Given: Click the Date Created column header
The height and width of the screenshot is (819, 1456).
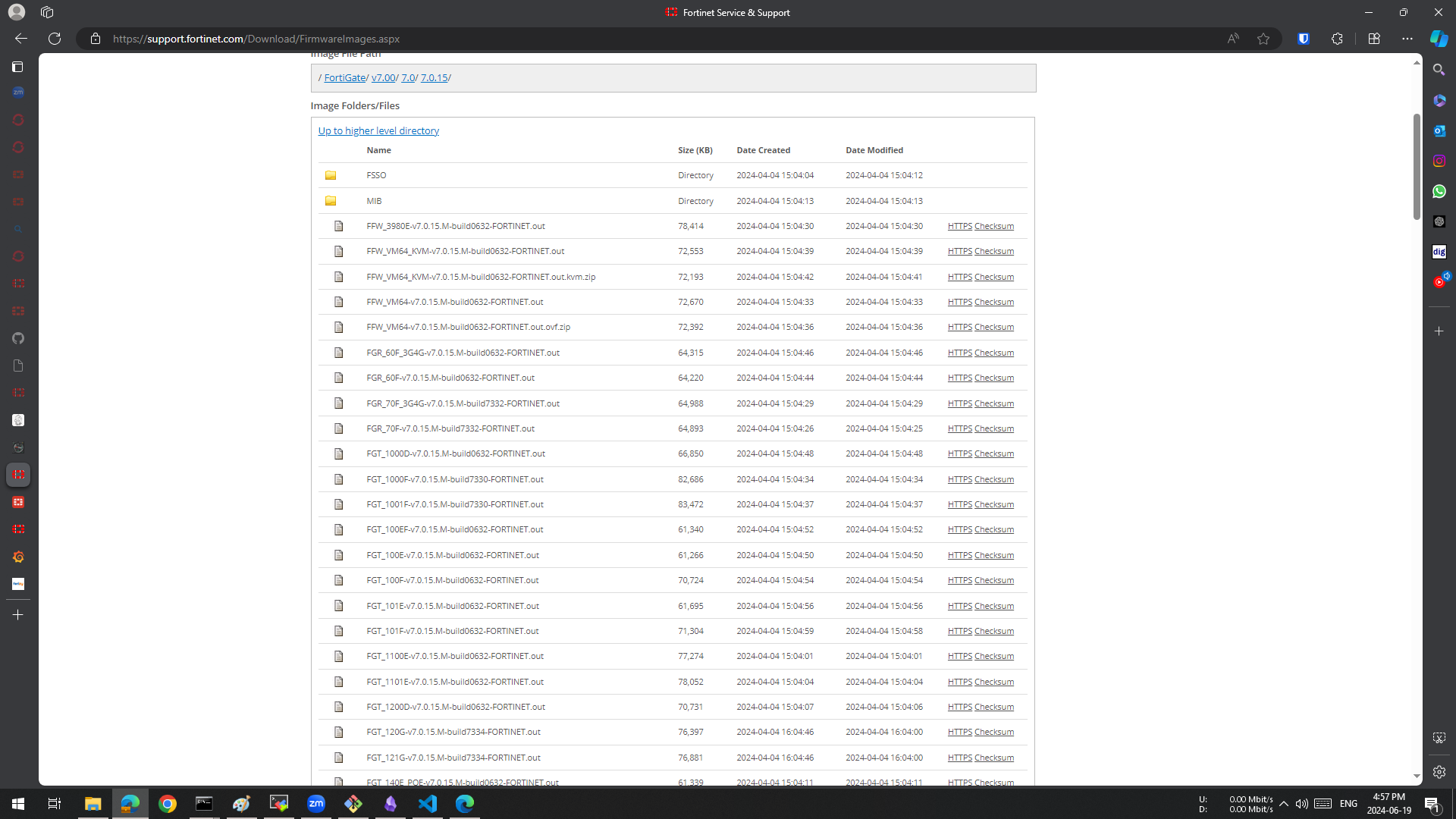Looking at the screenshot, I should pyautogui.click(x=763, y=150).
